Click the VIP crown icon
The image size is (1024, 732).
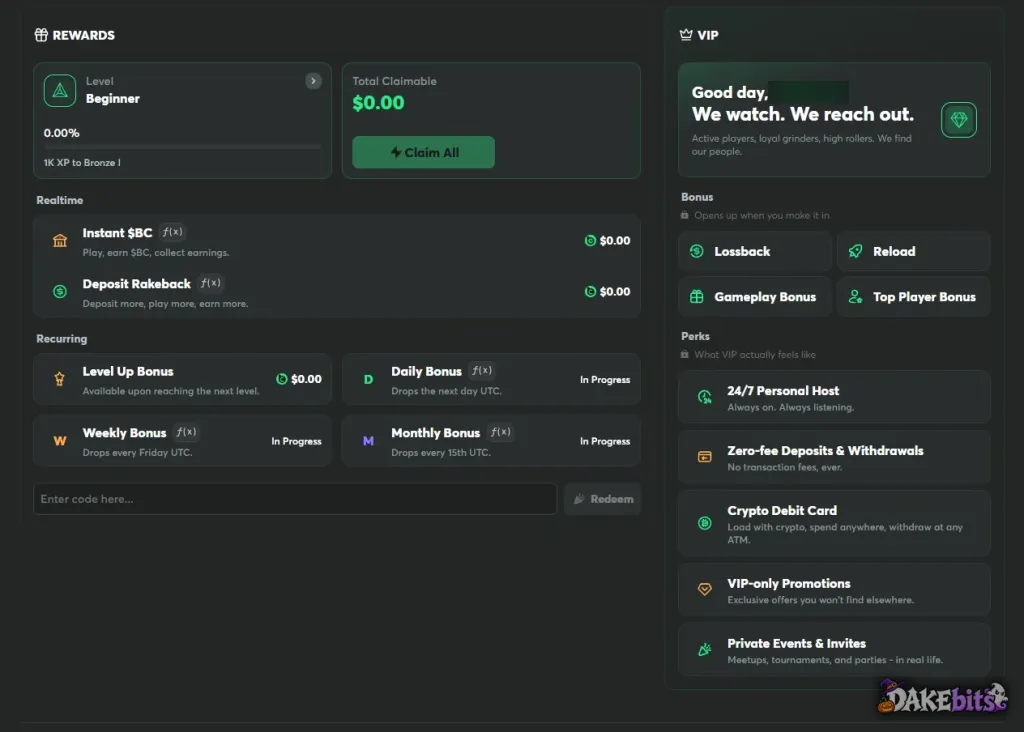click(x=686, y=35)
